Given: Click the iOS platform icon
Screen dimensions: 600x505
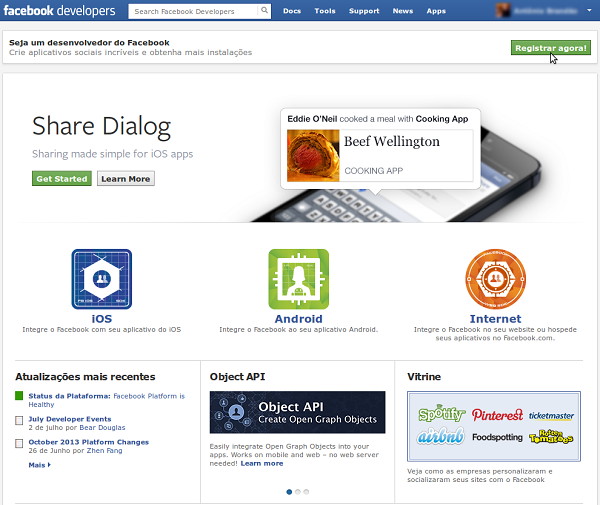Looking at the screenshot, I should coord(101,279).
